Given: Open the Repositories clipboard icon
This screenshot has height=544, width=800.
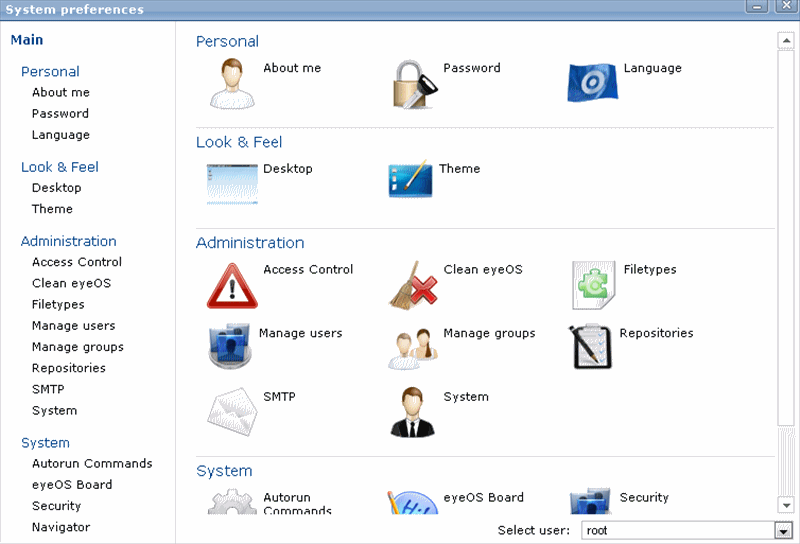Looking at the screenshot, I should pyautogui.click(x=590, y=347).
